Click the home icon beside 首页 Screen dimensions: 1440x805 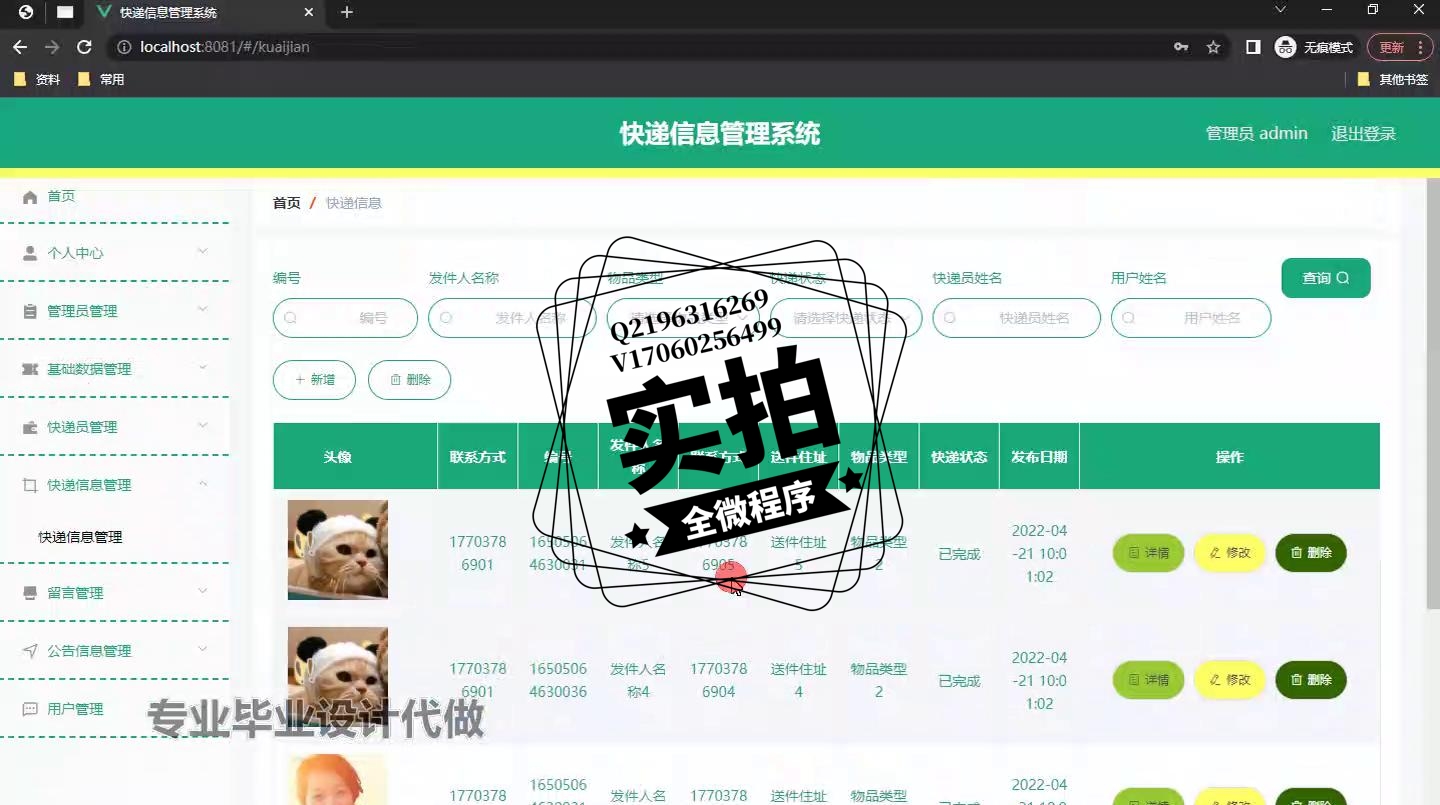coord(30,196)
